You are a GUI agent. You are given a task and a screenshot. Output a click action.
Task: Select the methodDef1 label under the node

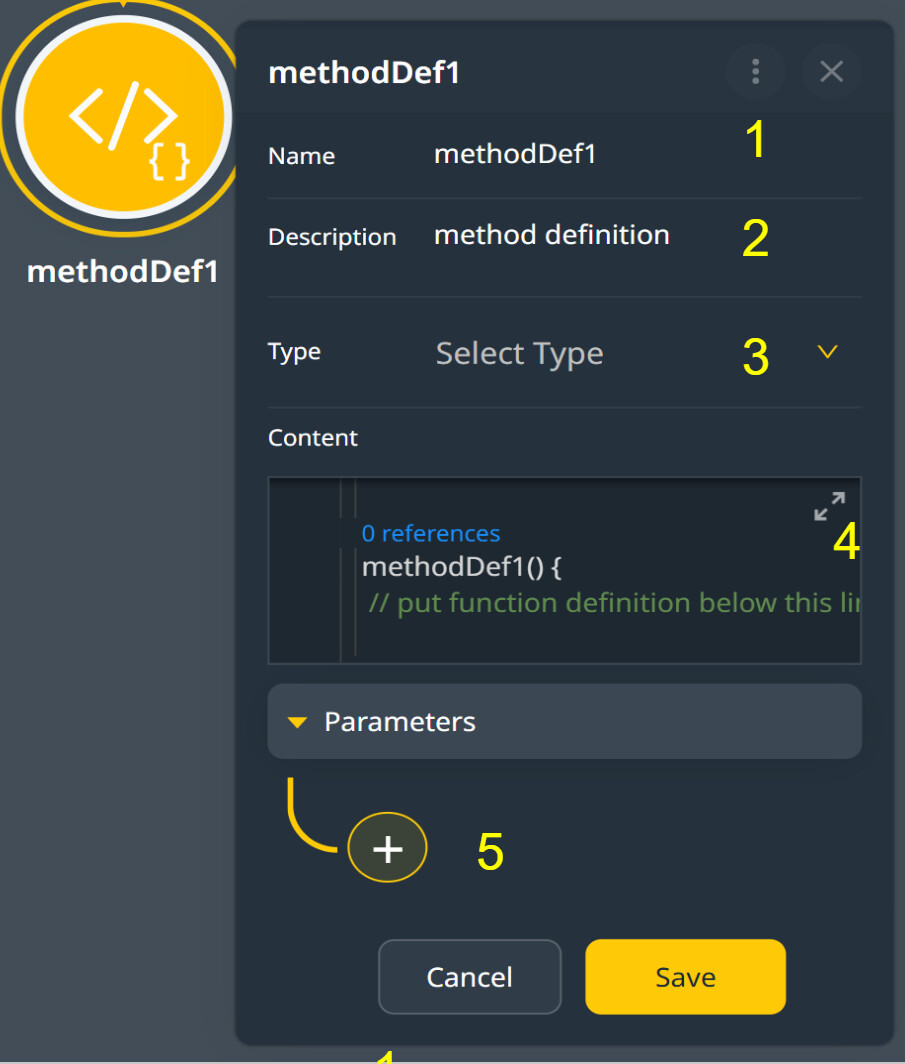(x=123, y=272)
